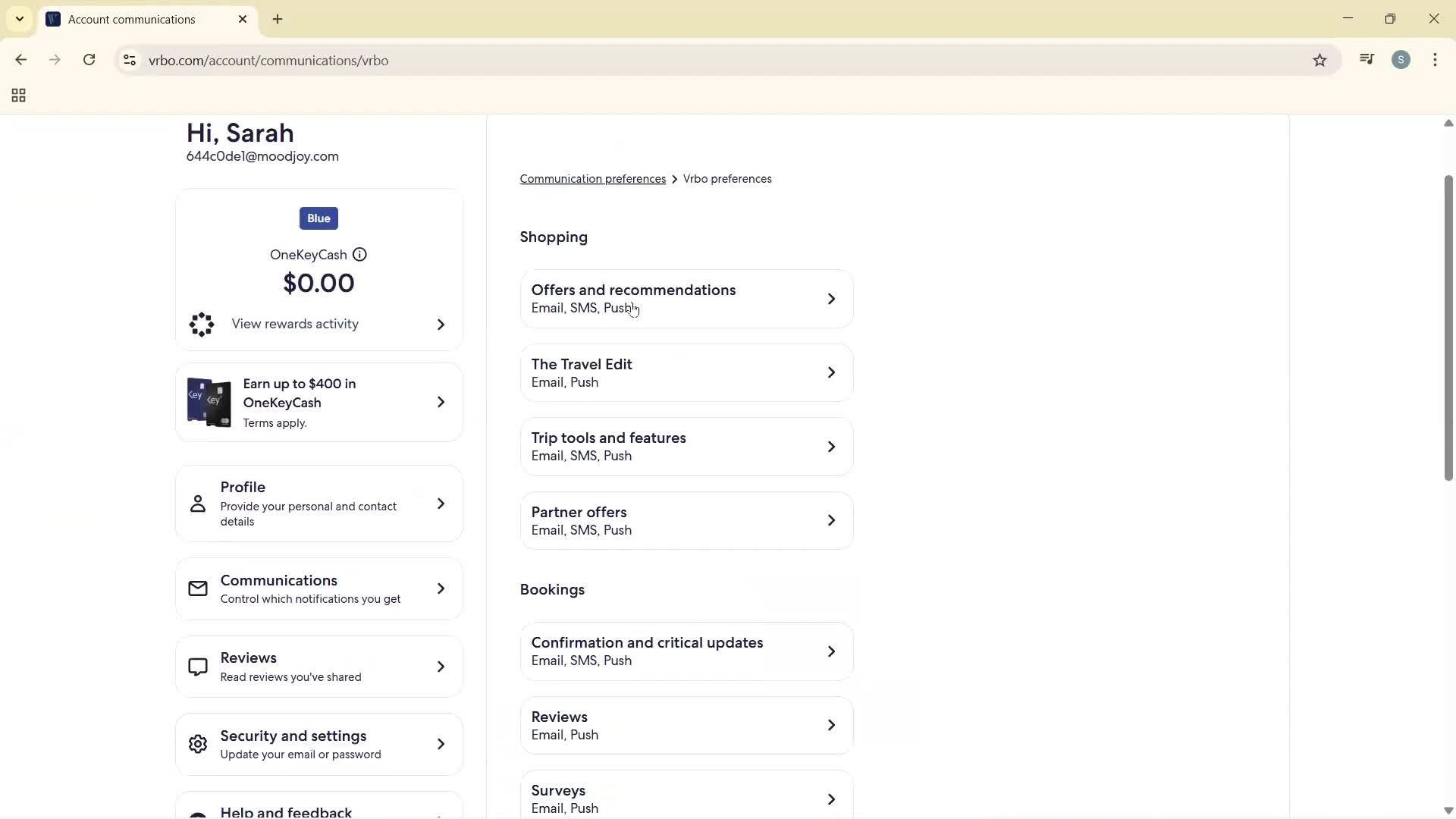The height and width of the screenshot is (819, 1456).
Task: Click the Security and settings gear icon
Action: point(198,745)
